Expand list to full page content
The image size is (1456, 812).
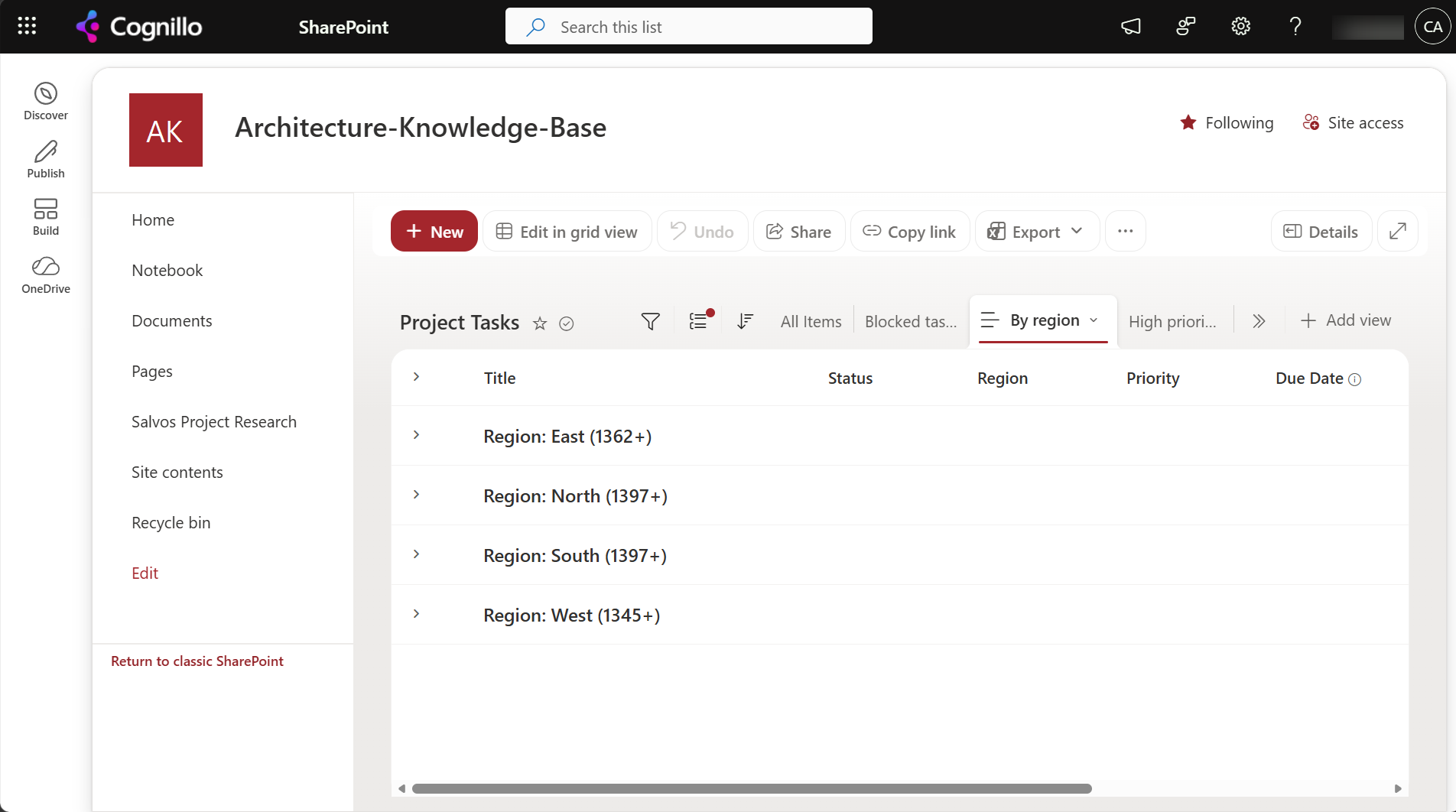(x=1398, y=231)
